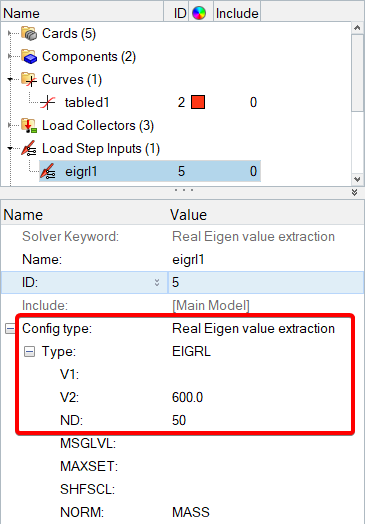Image resolution: width=365 pixels, height=524 pixels.
Task: Sort by the Include column header
Action: click(237, 13)
